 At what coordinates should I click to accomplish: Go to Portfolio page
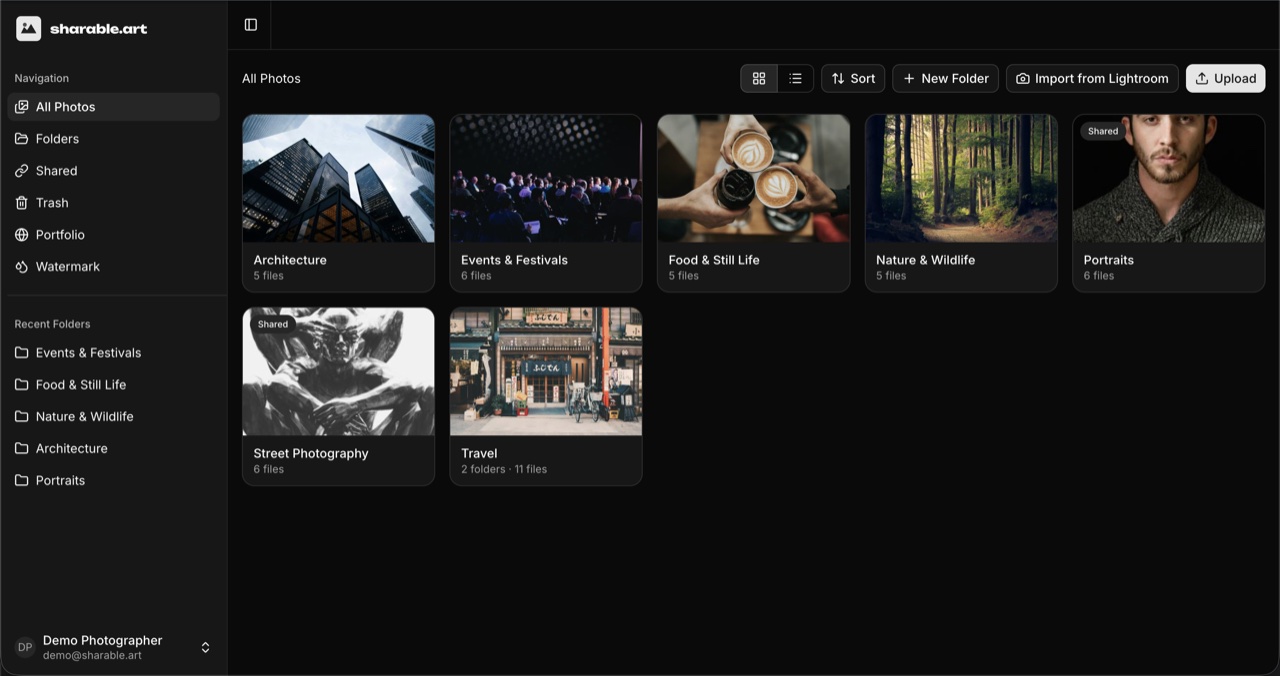[x=114, y=235]
